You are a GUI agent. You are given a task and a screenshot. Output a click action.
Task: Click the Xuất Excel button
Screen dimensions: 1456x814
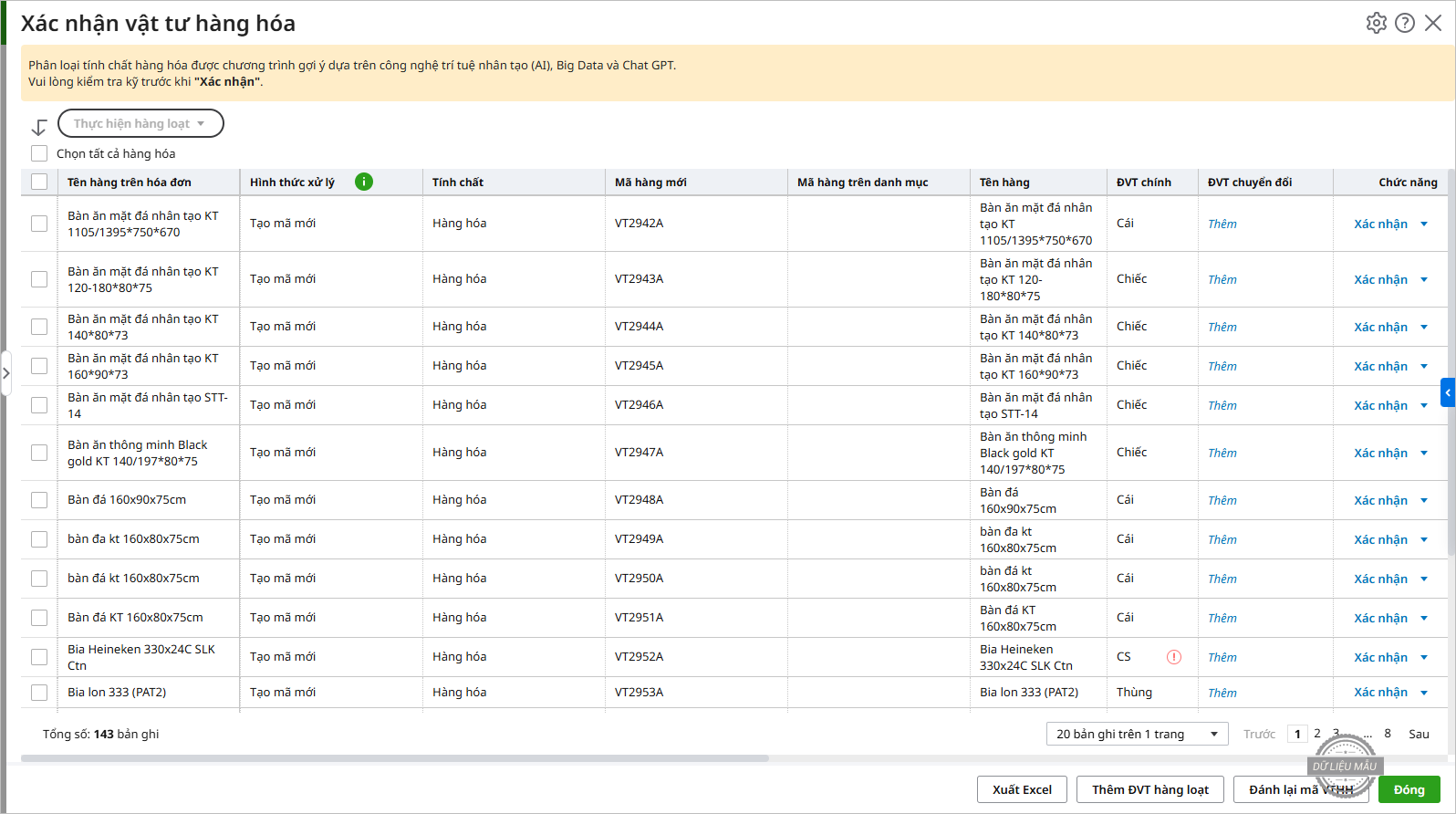pos(1022,789)
